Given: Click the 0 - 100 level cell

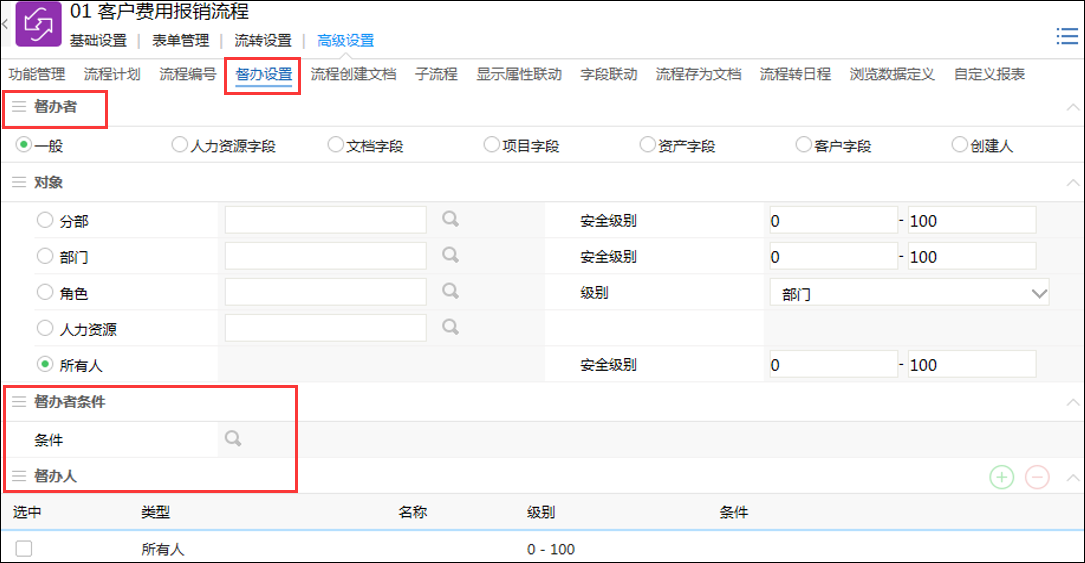Looking at the screenshot, I should (x=551, y=549).
